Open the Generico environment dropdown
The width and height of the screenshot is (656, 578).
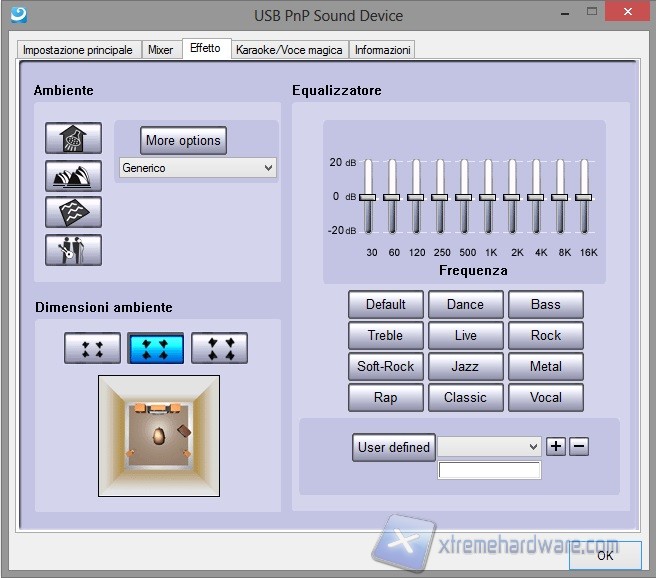tap(197, 168)
